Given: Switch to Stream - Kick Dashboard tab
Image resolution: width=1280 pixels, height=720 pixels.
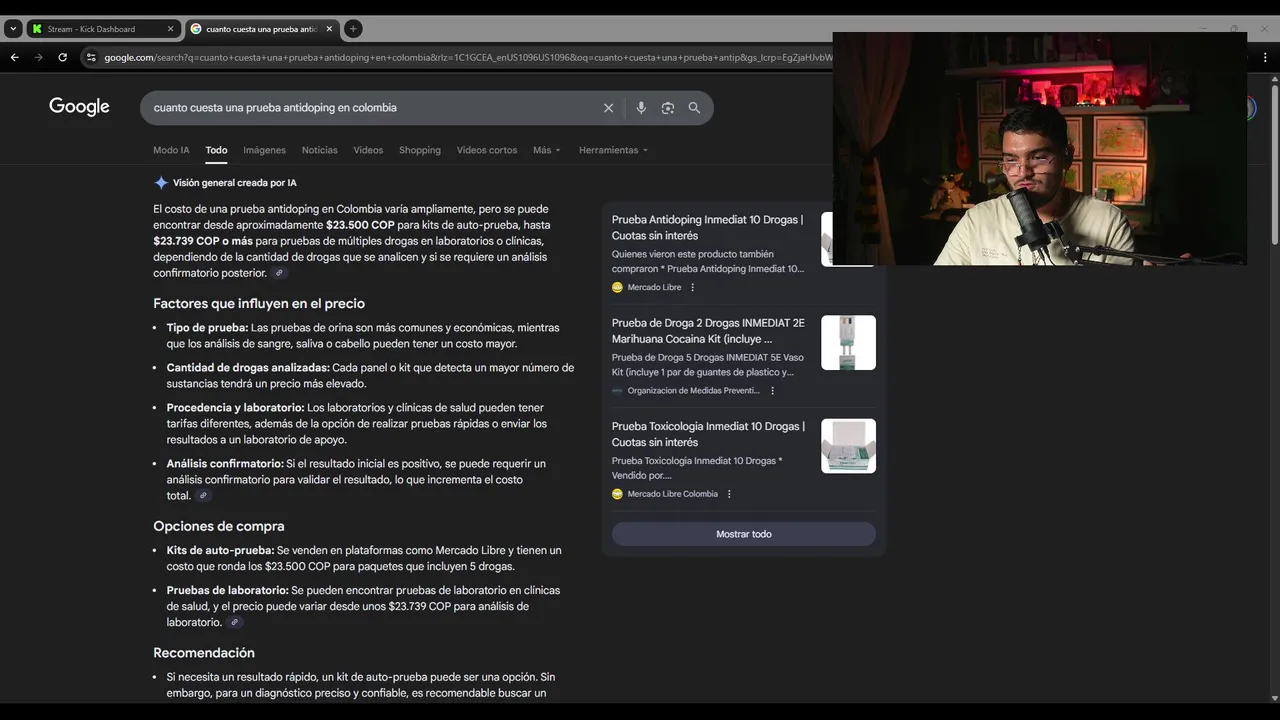Looking at the screenshot, I should point(103,29).
